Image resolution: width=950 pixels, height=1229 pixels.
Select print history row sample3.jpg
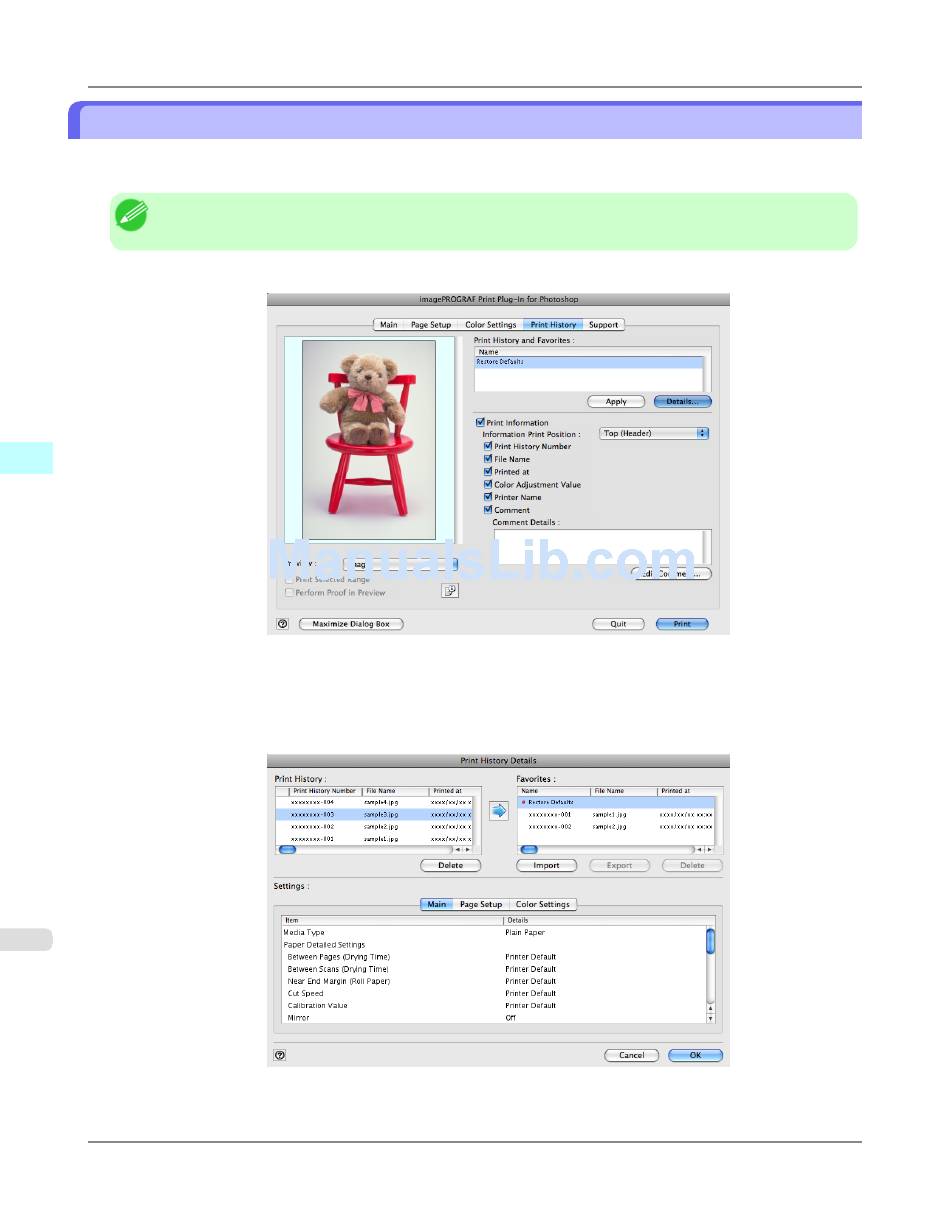[373, 815]
